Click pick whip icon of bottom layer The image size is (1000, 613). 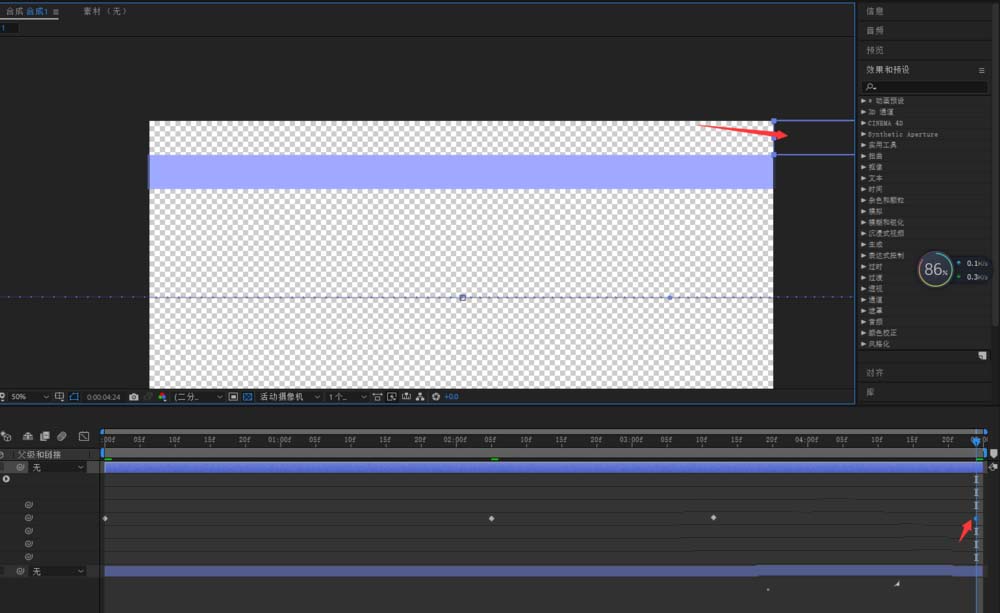click(20, 572)
